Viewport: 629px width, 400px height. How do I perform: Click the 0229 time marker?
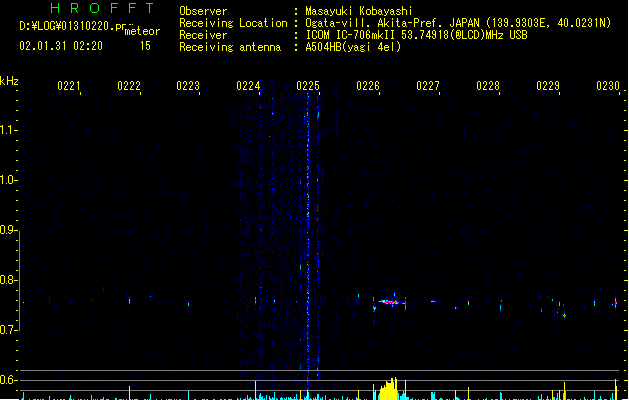click(548, 86)
